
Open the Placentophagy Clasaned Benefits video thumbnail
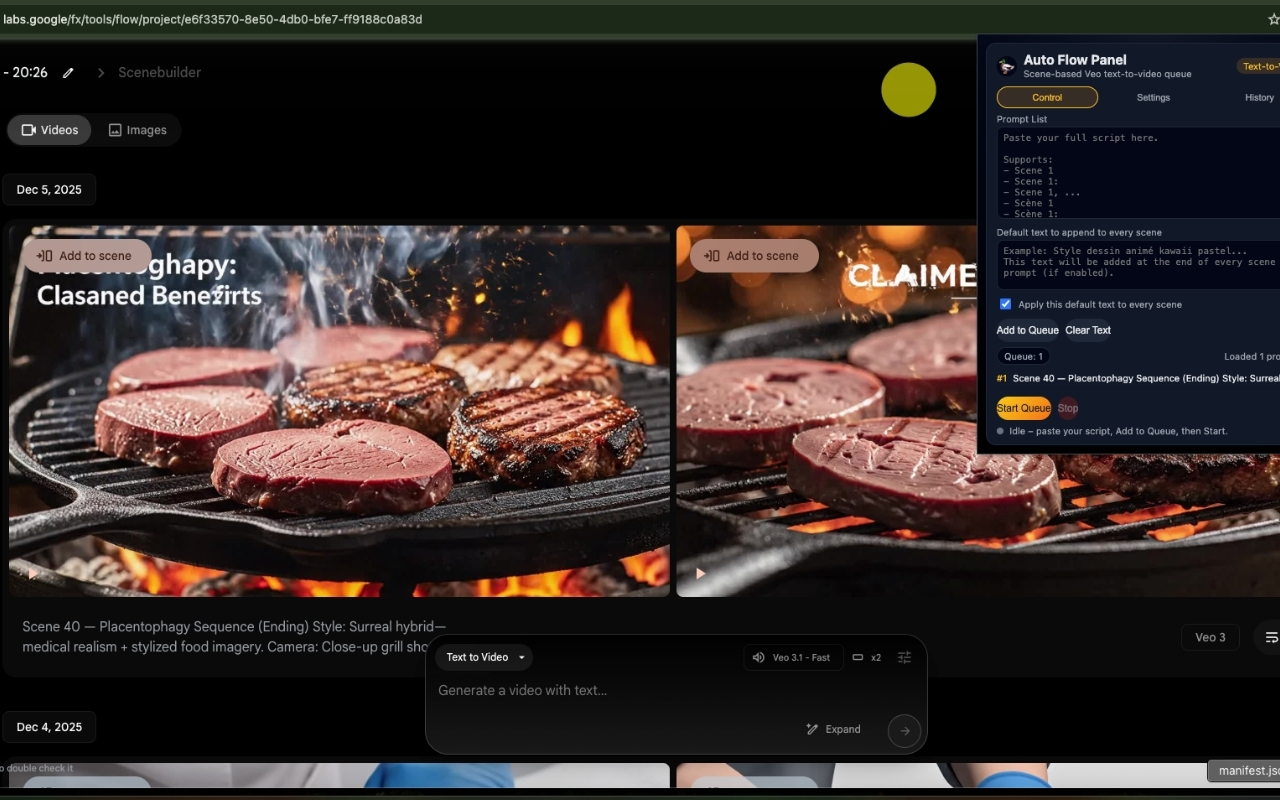tap(339, 411)
